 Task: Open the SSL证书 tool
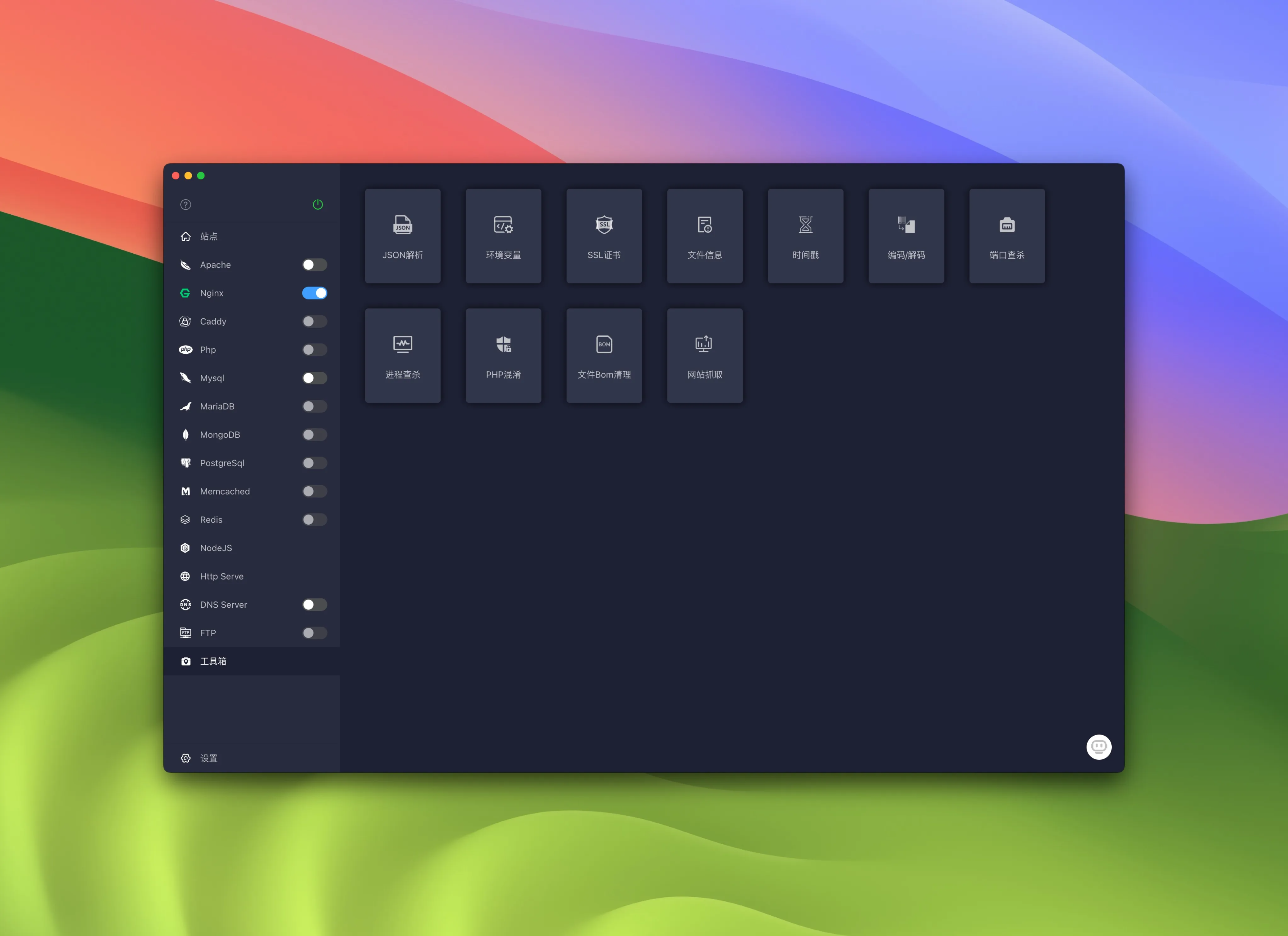[x=604, y=236]
